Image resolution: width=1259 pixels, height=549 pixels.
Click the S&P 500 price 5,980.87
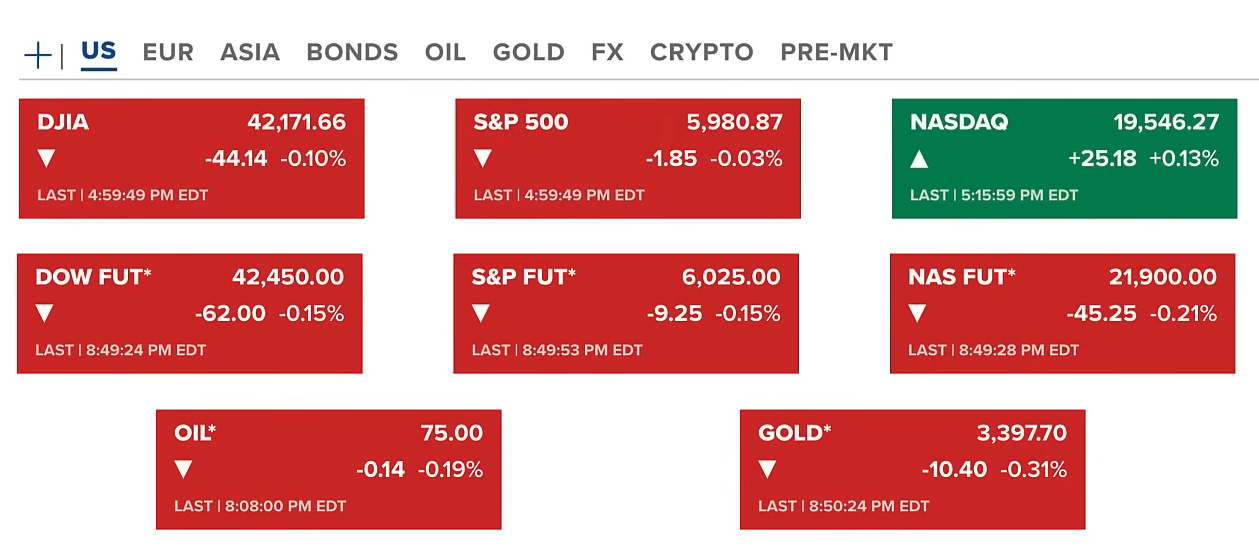pyautogui.click(x=734, y=123)
